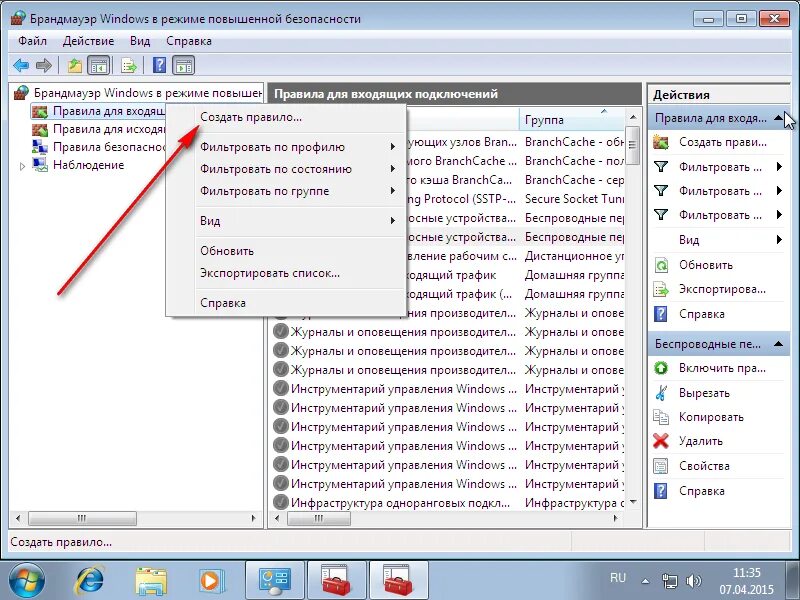Click the Обновить icon in the Actions pane
Image resolution: width=800 pixels, height=600 pixels.
661,265
